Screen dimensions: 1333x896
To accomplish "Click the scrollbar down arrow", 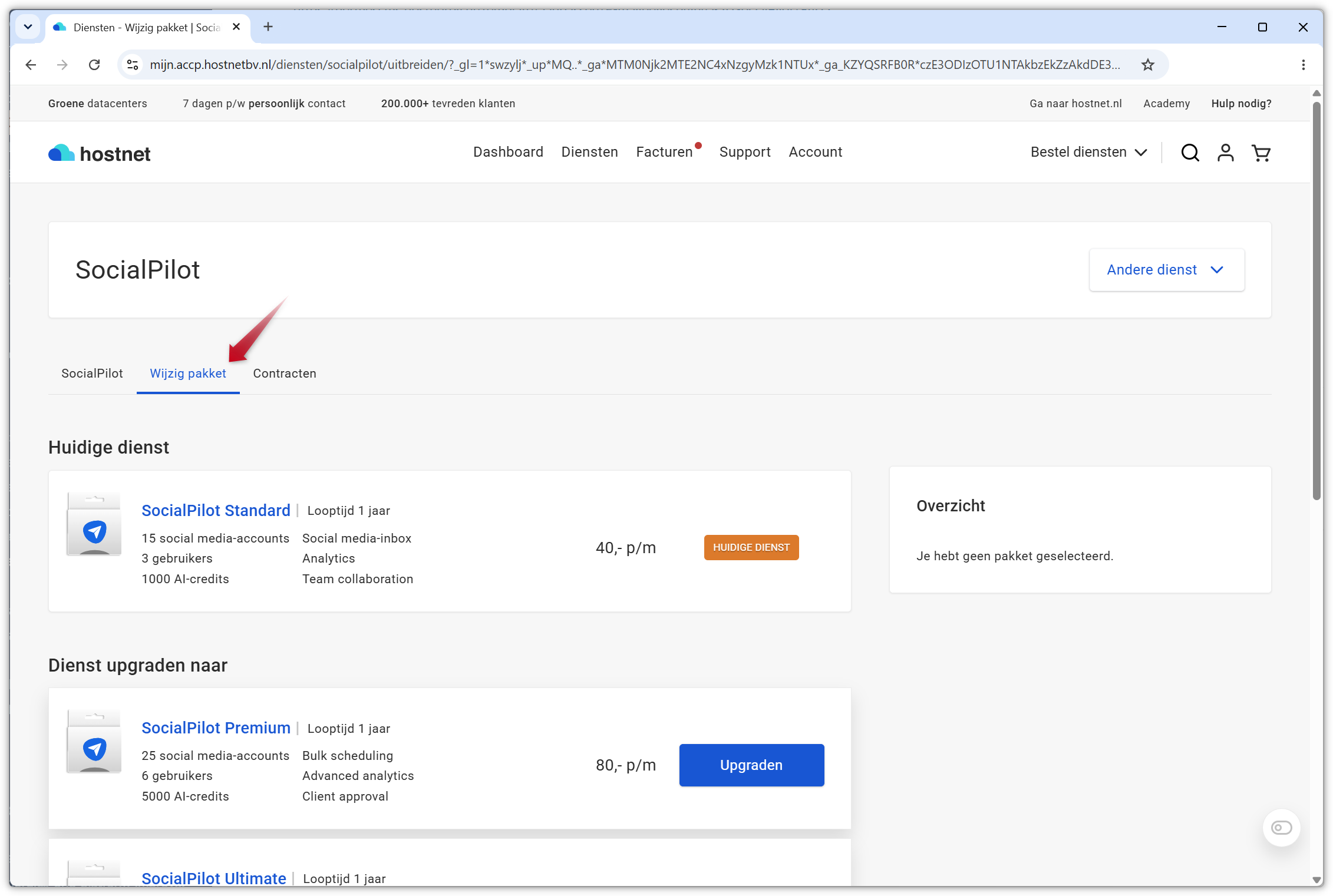I will click(1316, 880).
